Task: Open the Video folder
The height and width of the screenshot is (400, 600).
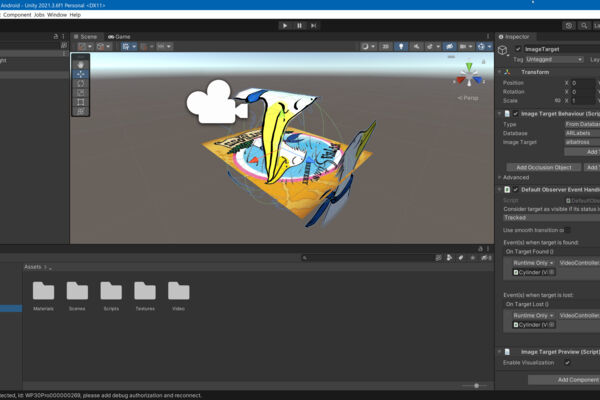Action: (179, 296)
